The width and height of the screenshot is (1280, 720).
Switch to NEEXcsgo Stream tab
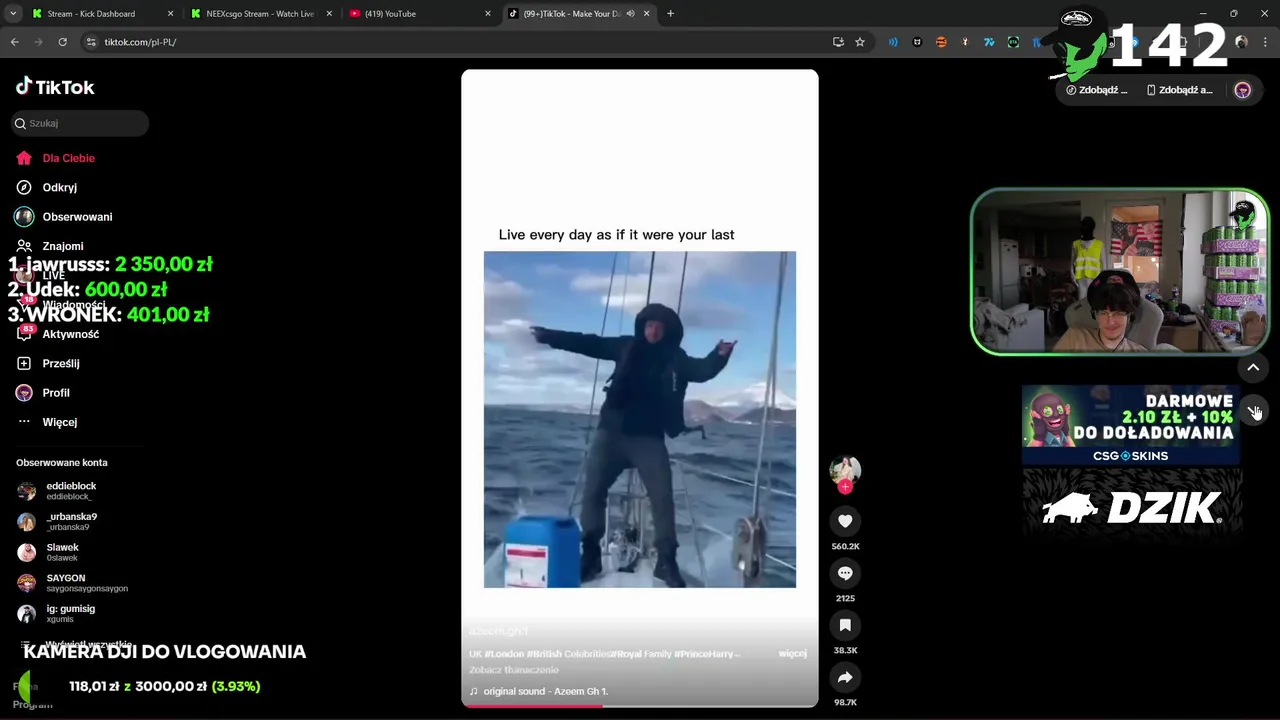click(260, 14)
